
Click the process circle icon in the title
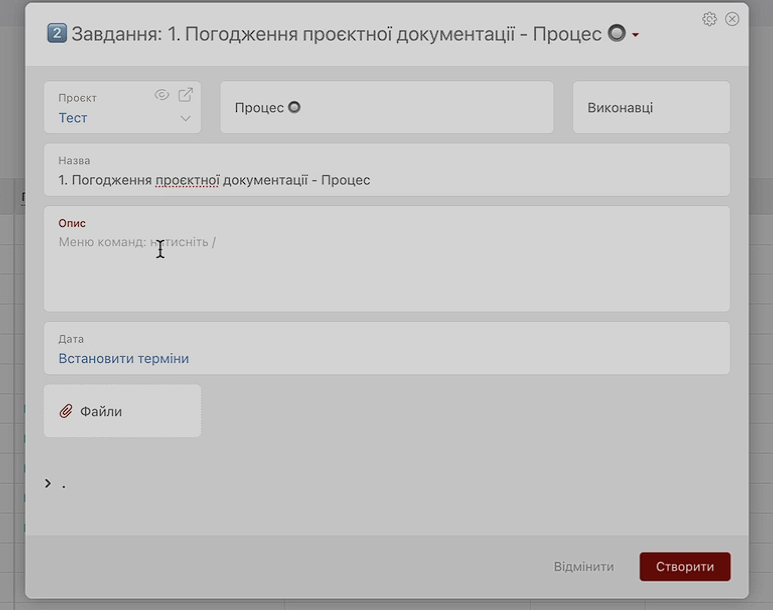pos(617,33)
